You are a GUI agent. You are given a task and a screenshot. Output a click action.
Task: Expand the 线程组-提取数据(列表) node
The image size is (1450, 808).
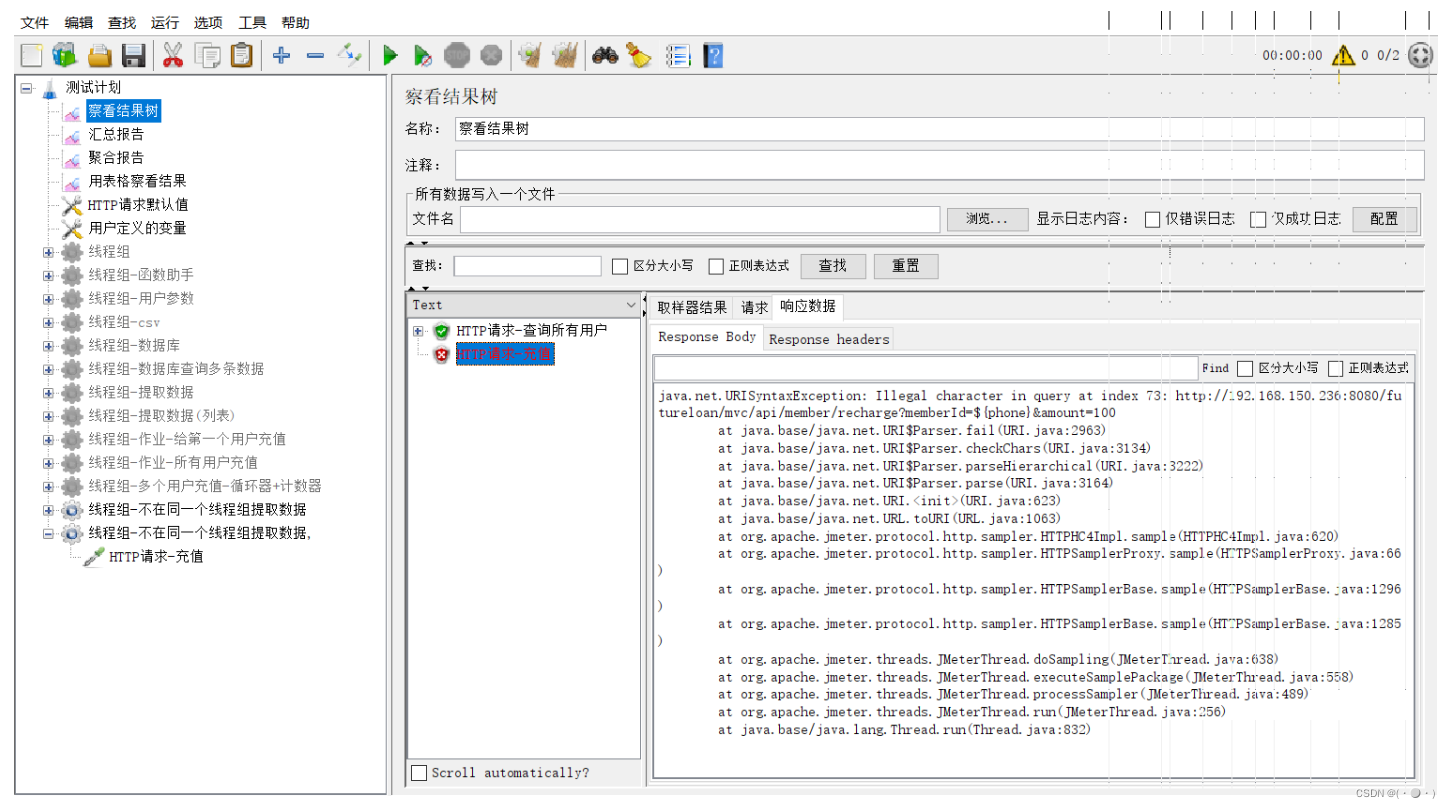click(48, 415)
